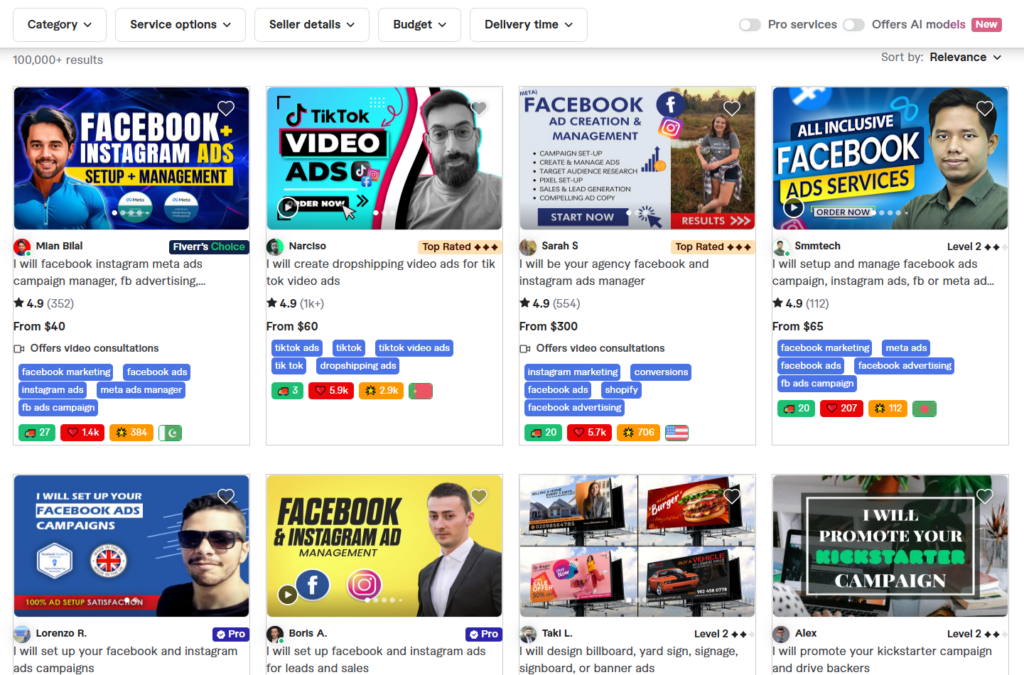
Task: Open Sarah S's Facebook ad creation thumbnail
Action: 637,159
